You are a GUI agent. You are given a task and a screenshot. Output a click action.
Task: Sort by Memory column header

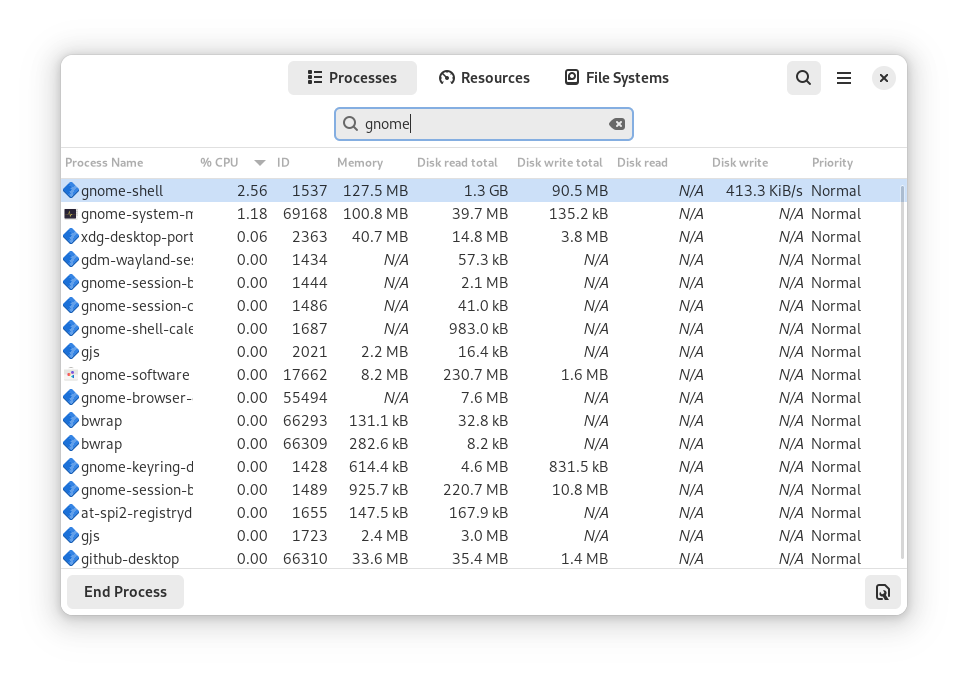(360, 163)
